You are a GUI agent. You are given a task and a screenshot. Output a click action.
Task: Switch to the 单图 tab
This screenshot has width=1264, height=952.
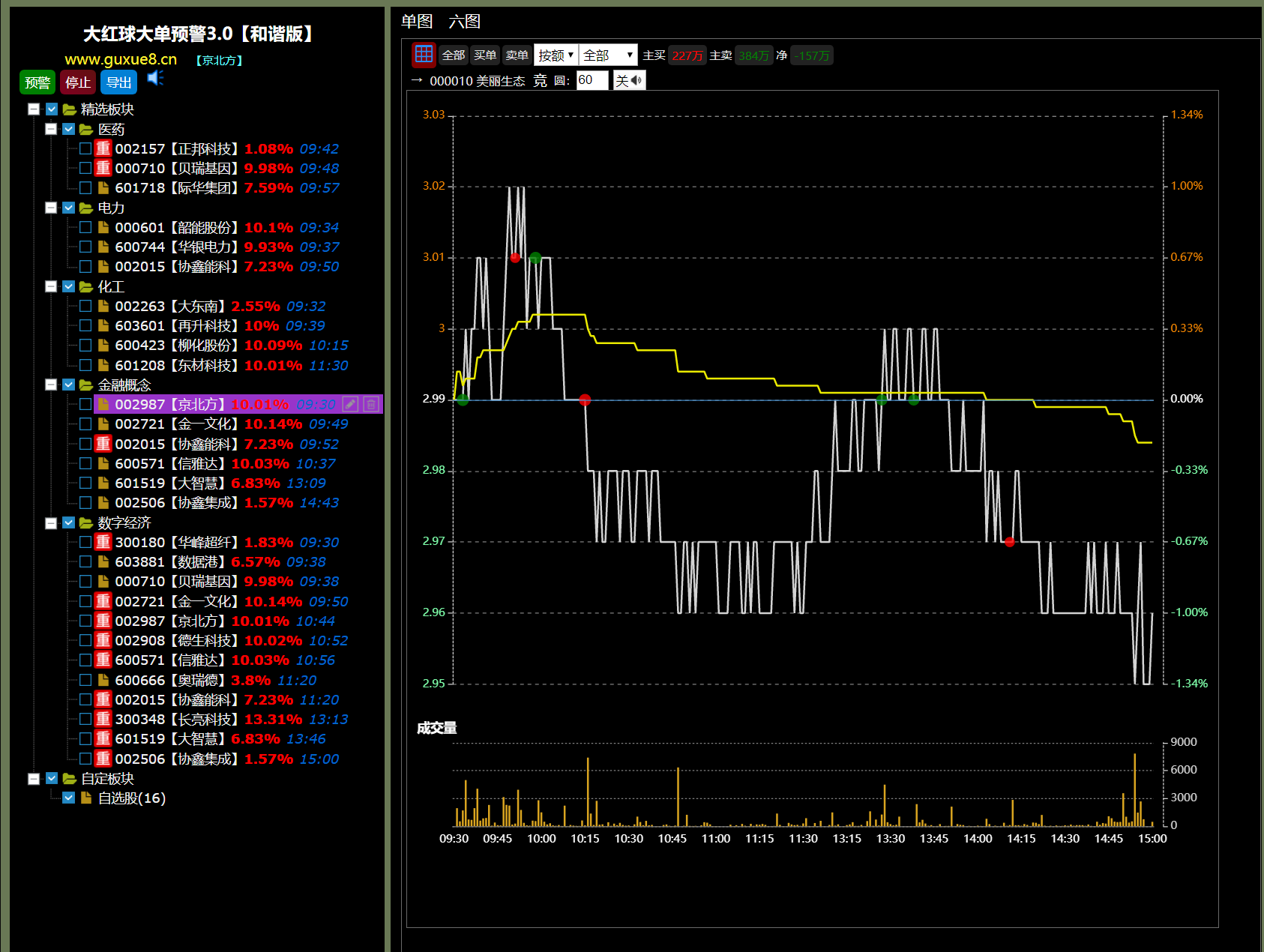point(417,22)
